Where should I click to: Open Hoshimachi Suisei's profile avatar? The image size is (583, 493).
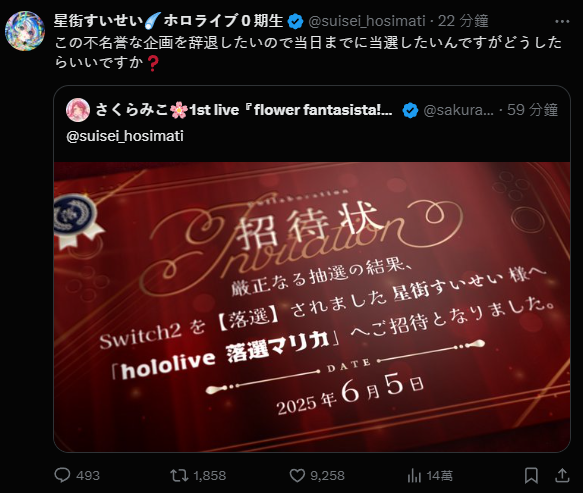25,30
